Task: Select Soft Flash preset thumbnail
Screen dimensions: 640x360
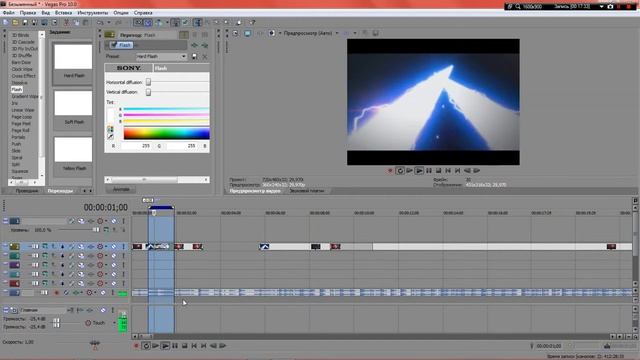Action: 73,103
